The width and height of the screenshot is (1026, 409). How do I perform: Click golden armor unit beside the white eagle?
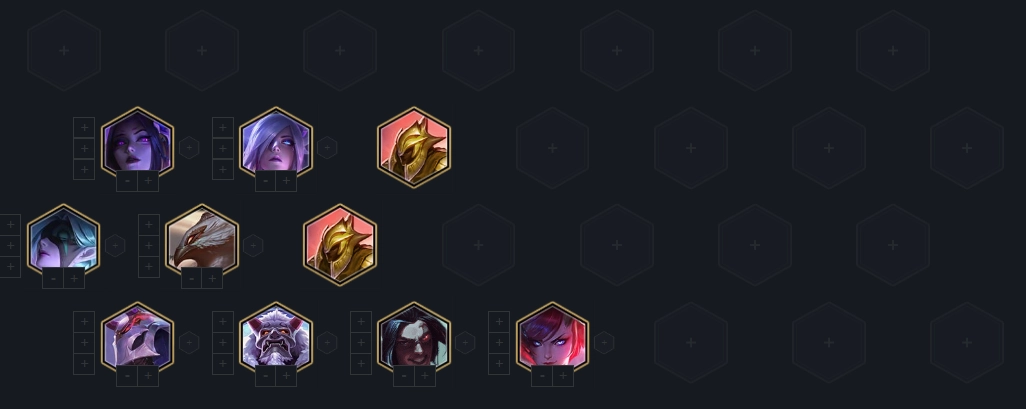tap(340, 245)
